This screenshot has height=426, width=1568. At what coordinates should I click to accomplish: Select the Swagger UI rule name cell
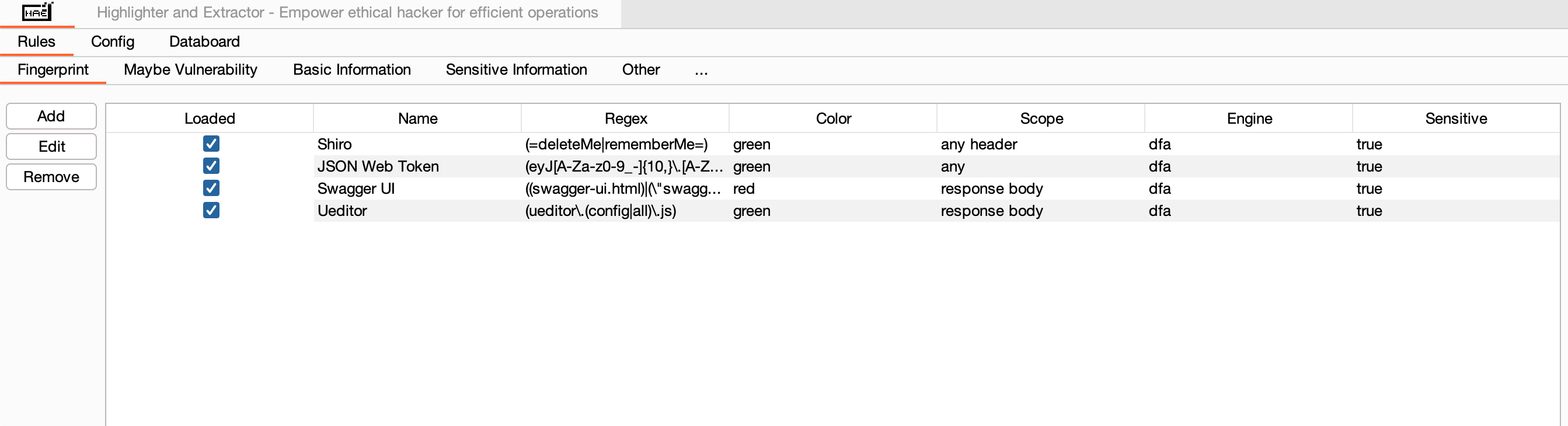click(356, 188)
